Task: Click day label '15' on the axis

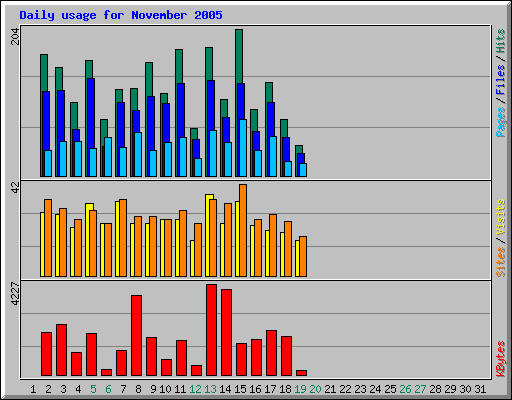Action: [x=240, y=389]
